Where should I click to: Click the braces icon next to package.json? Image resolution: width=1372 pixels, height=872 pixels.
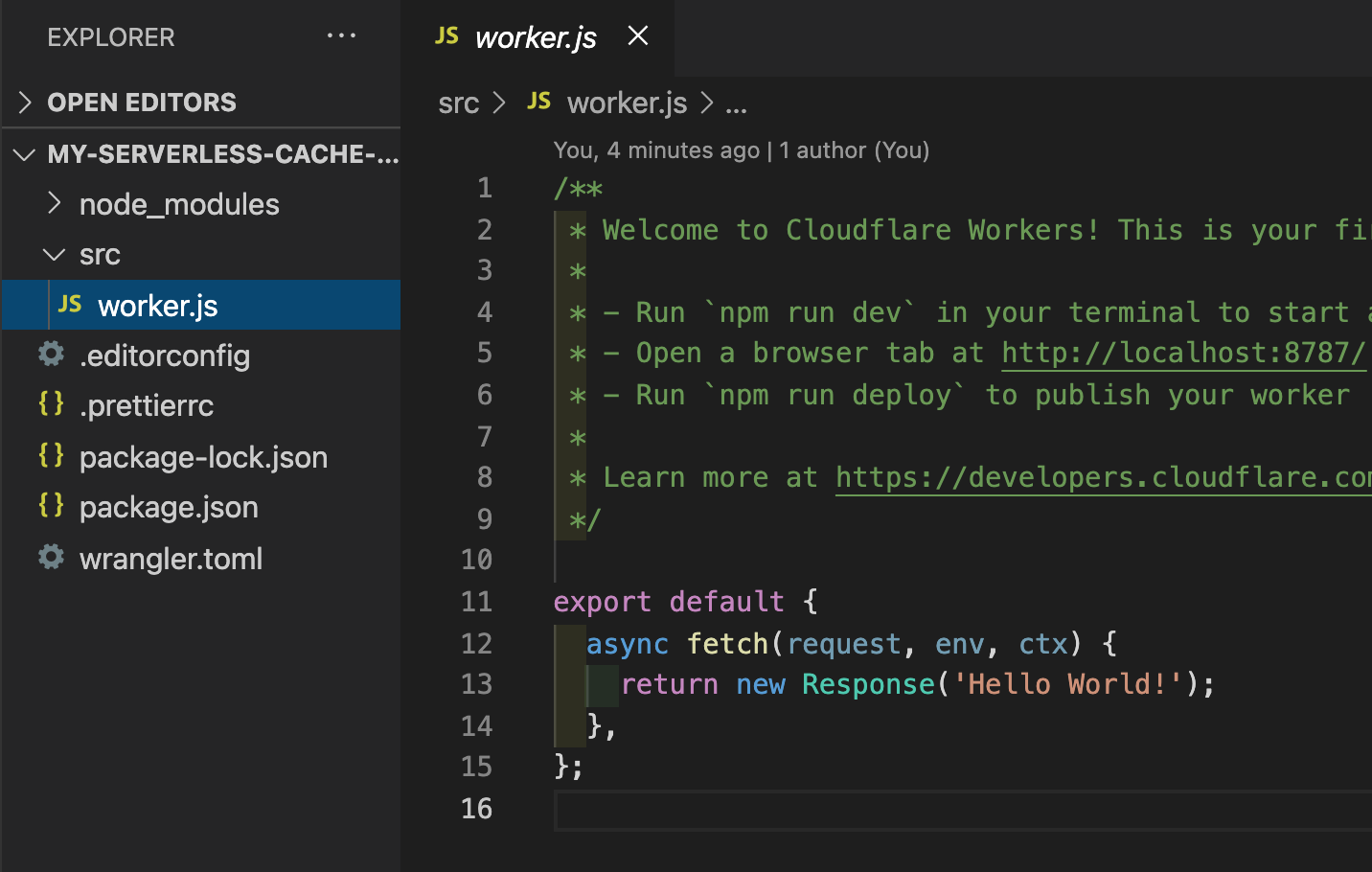pyautogui.click(x=52, y=505)
